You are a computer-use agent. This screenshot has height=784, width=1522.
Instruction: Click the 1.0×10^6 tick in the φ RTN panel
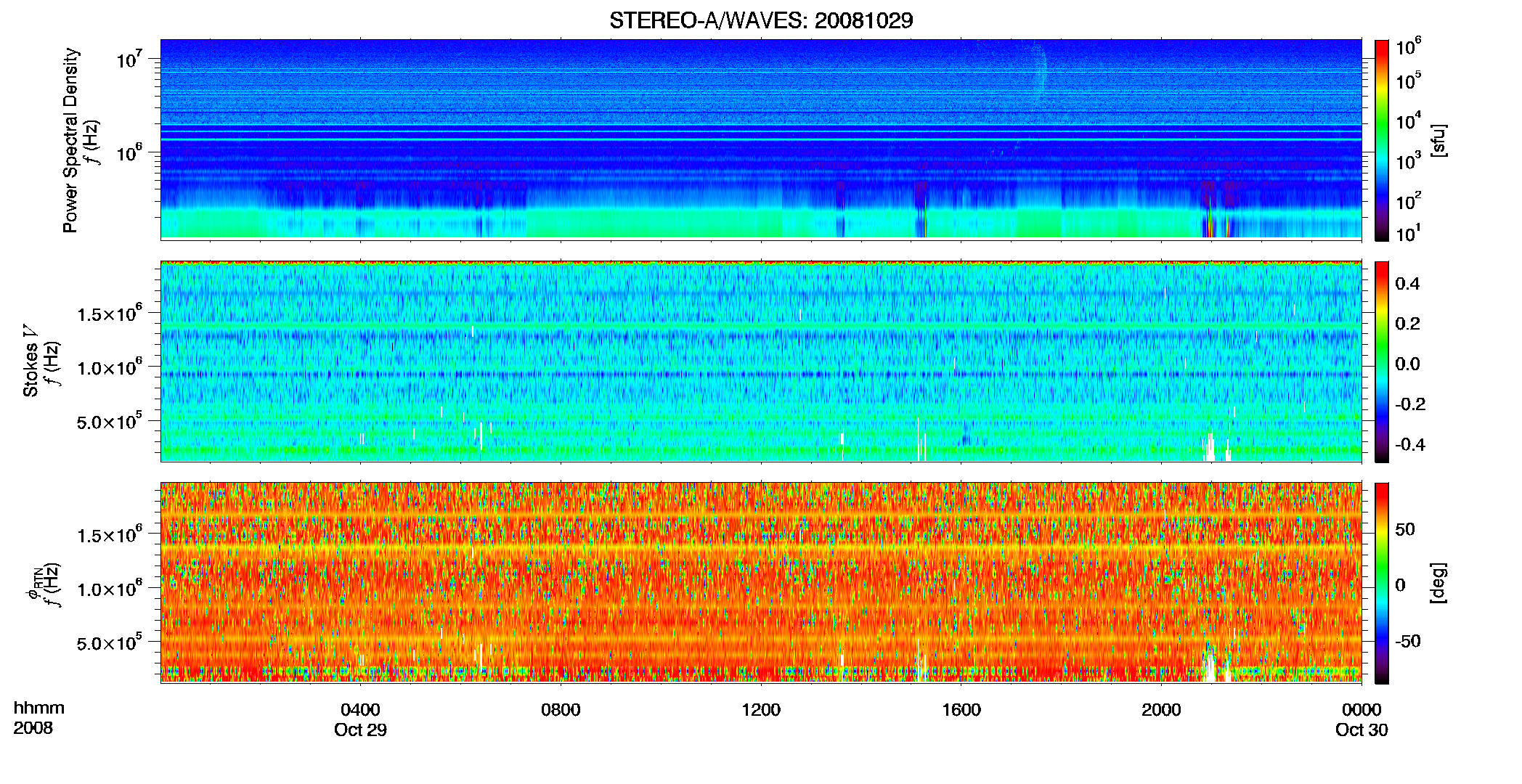pos(109,589)
